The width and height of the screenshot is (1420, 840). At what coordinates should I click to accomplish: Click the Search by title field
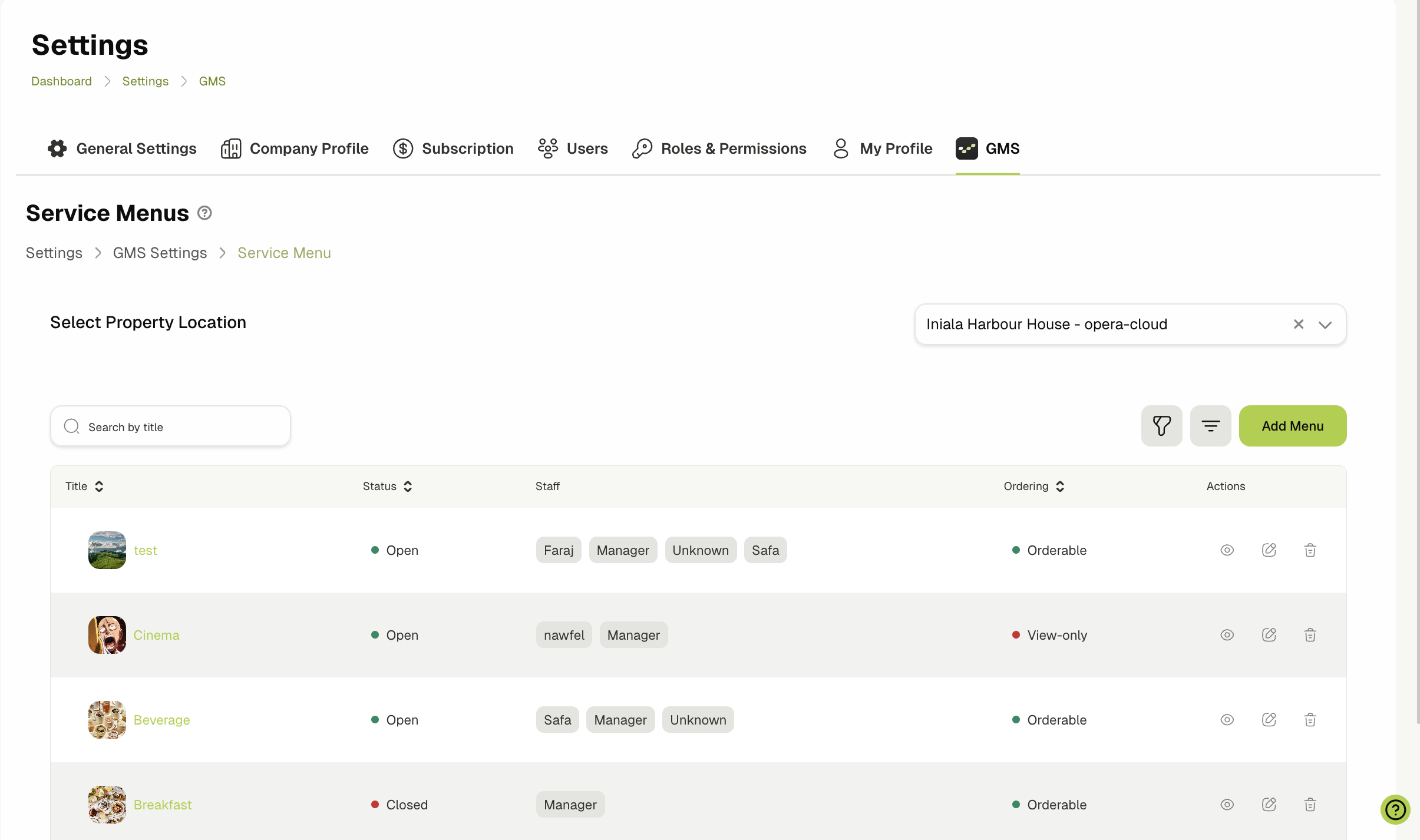pyautogui.click(x=170, y=426)
